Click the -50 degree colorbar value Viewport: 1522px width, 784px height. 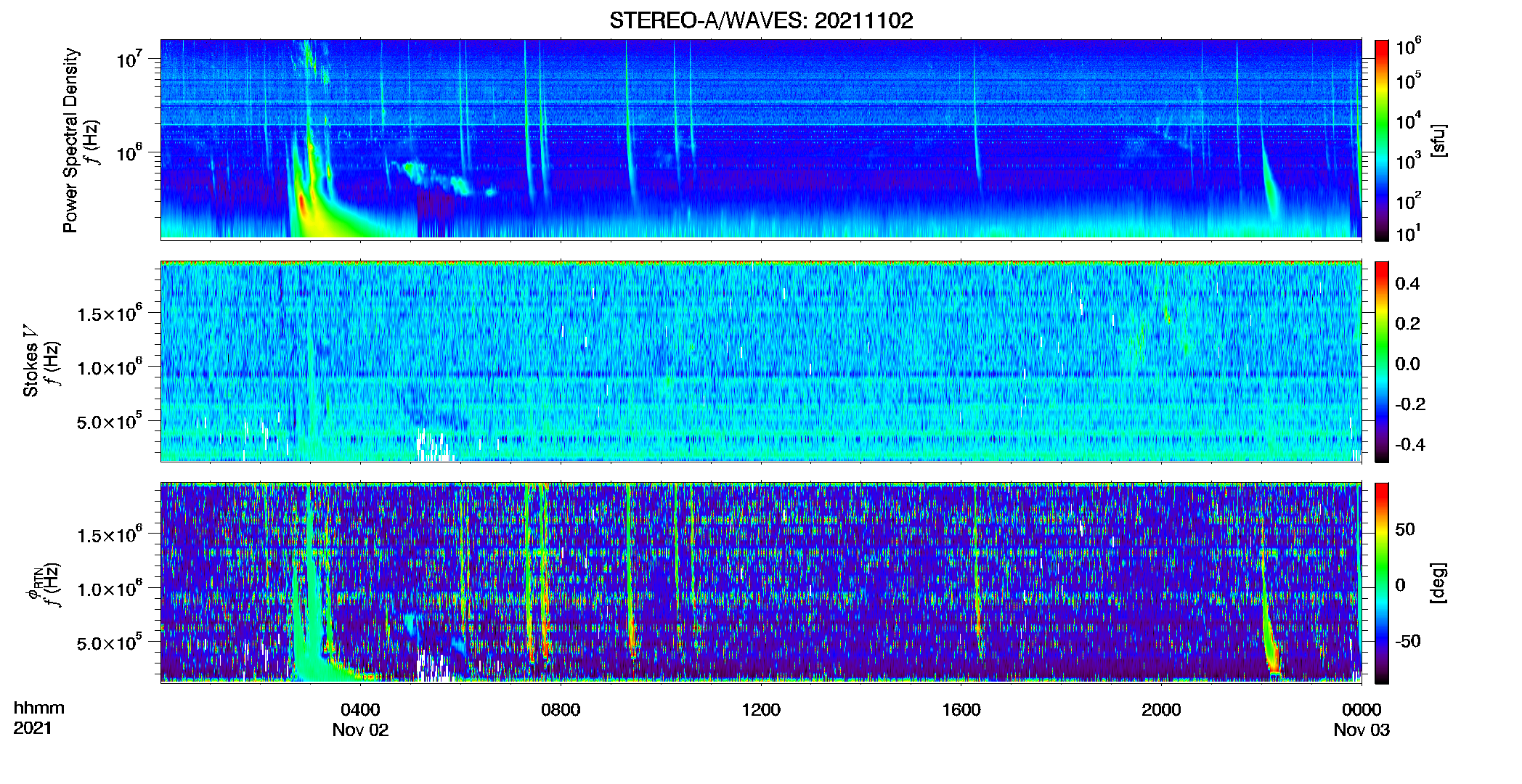pos(1407,641)
